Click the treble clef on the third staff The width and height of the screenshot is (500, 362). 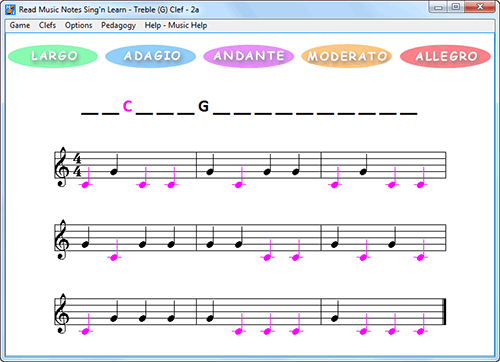click(x=62, y=314)
